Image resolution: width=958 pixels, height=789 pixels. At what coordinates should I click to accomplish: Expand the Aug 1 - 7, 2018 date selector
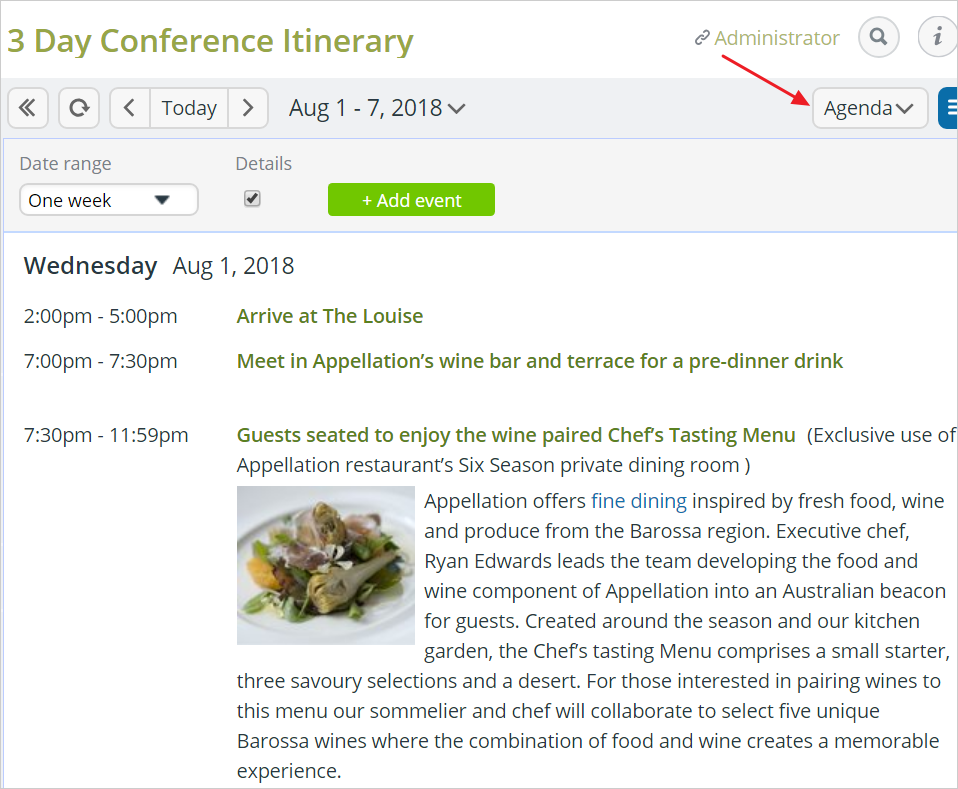pos(377,108)
